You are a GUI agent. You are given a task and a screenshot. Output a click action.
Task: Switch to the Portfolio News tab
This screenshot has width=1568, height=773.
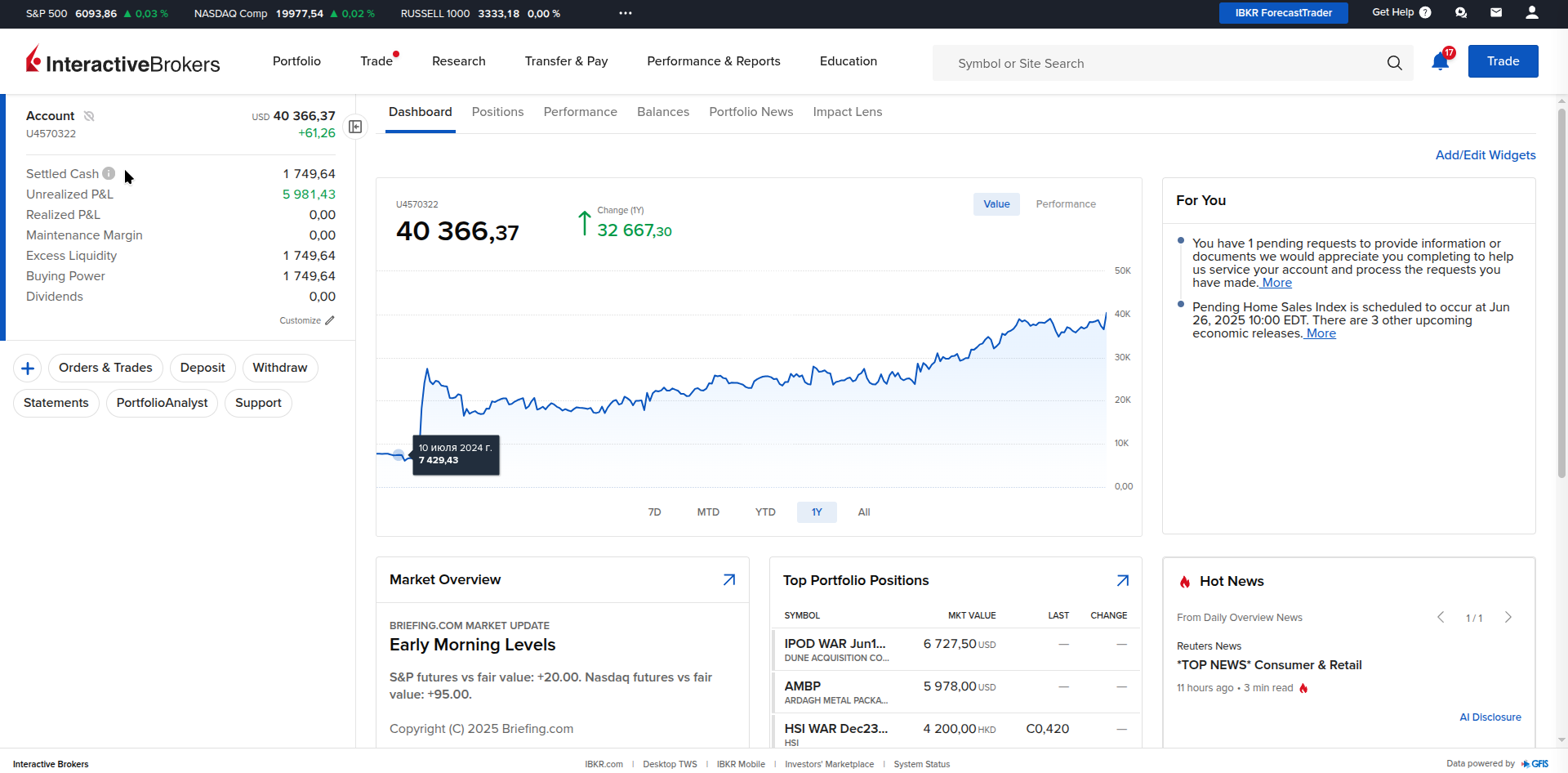(751, 112)
